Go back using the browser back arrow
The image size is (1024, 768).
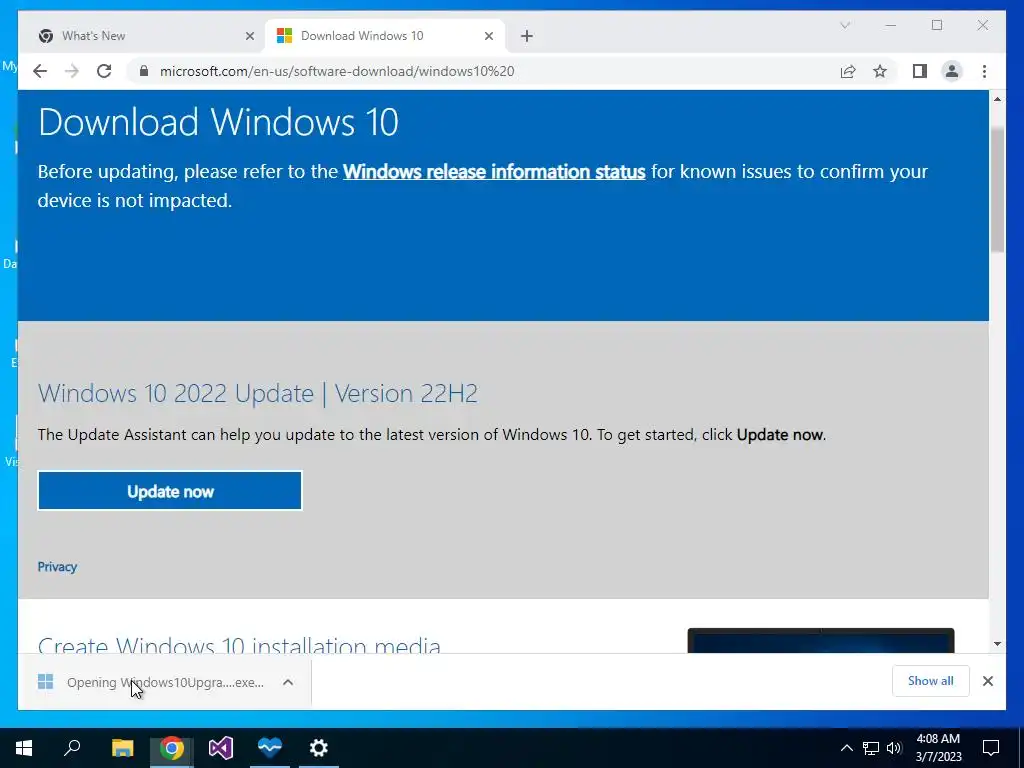40,71
